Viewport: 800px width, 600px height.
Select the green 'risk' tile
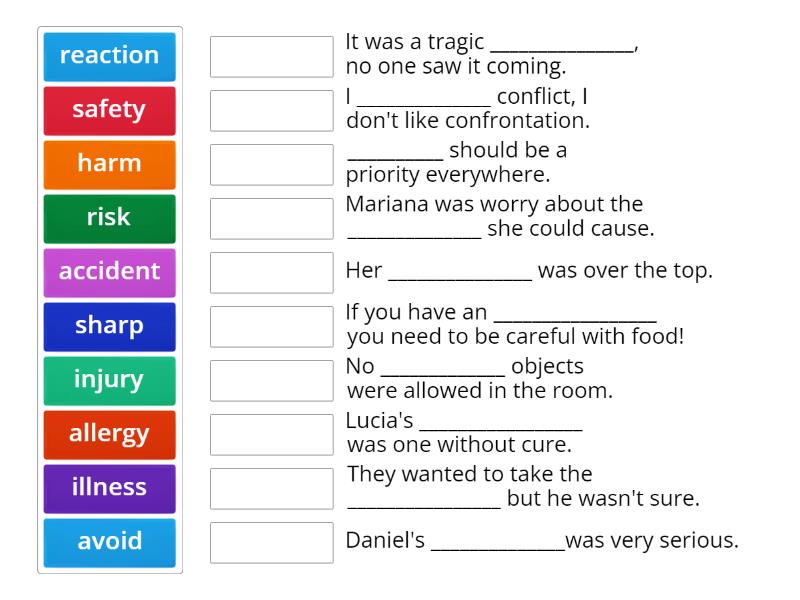point(108,218)
